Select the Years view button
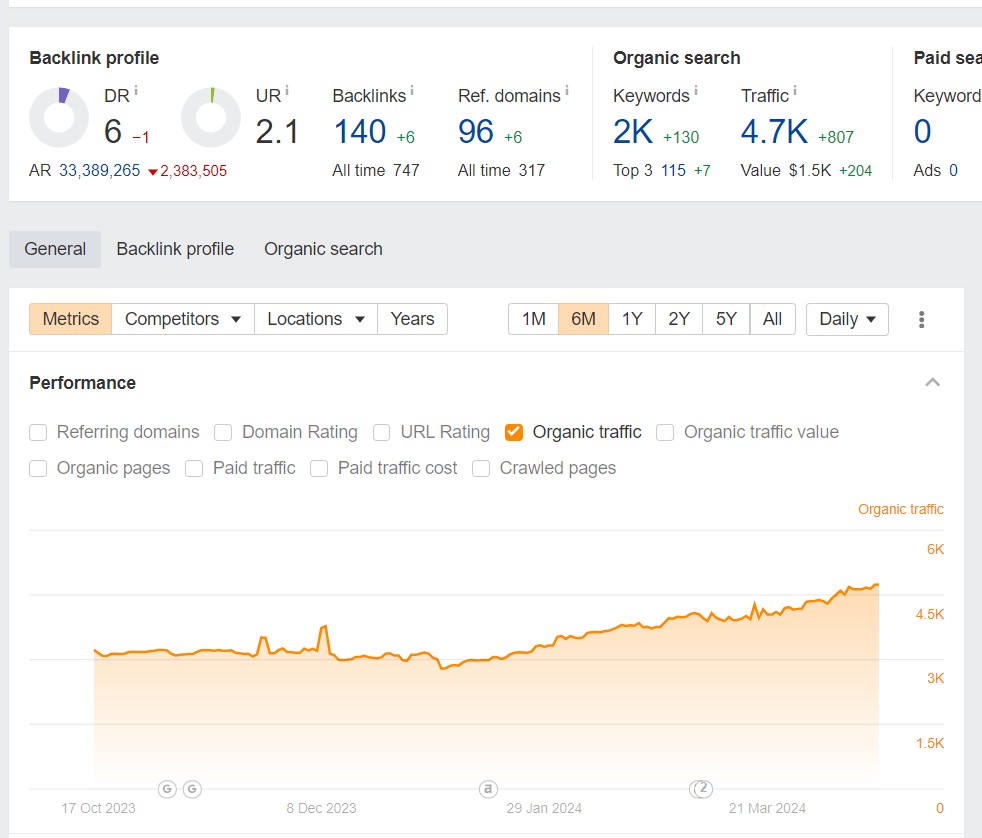The width and height of the screenshot is (982, 838). point(412,319)
